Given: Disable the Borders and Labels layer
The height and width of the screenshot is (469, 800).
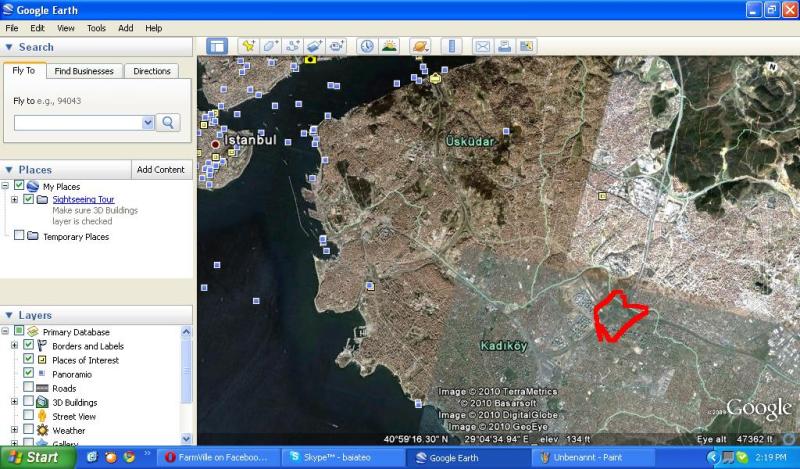Looking at the screenshot, I should [x=29, y=345].
